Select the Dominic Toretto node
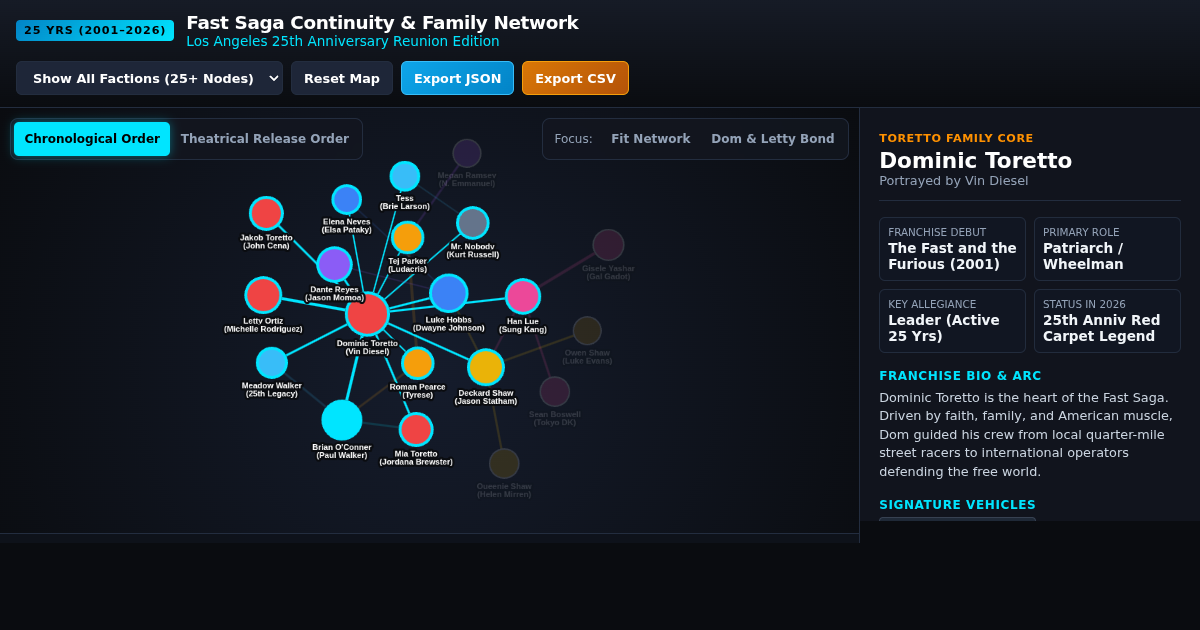Screen dimensions: 1200x630 [x=367, y=313]
